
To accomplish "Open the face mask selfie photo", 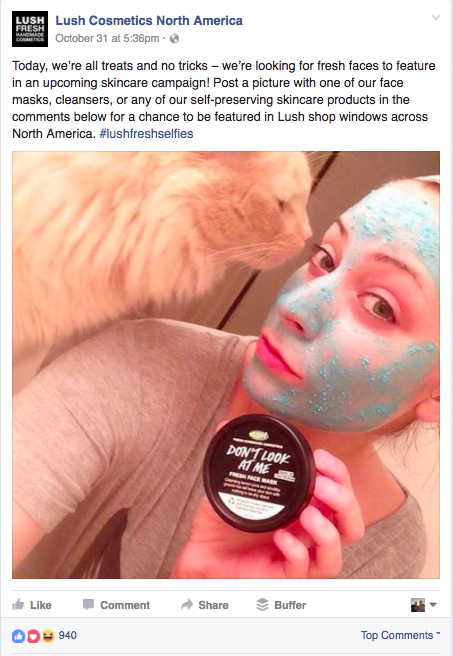I will pyautogui.click(x=226, y=365).
